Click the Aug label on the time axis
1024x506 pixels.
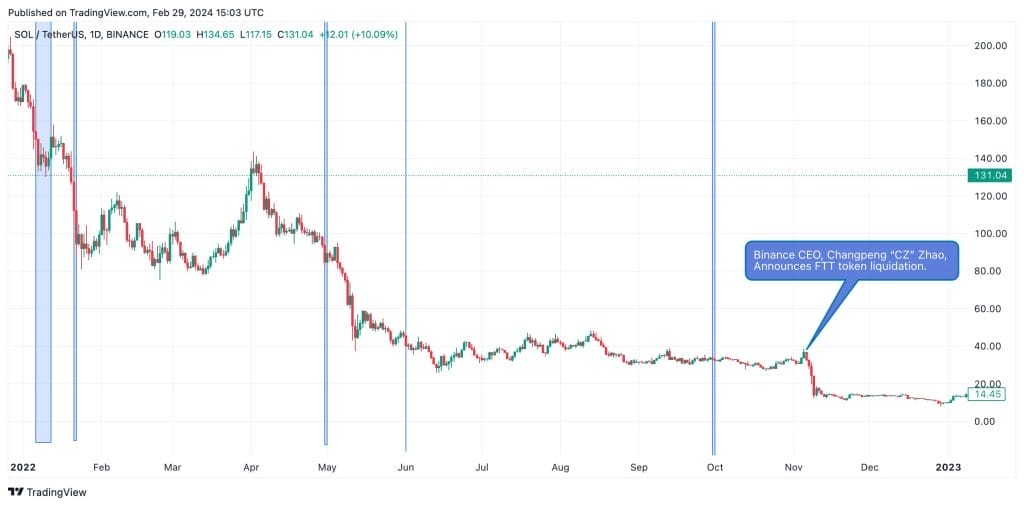pos(560,467)
